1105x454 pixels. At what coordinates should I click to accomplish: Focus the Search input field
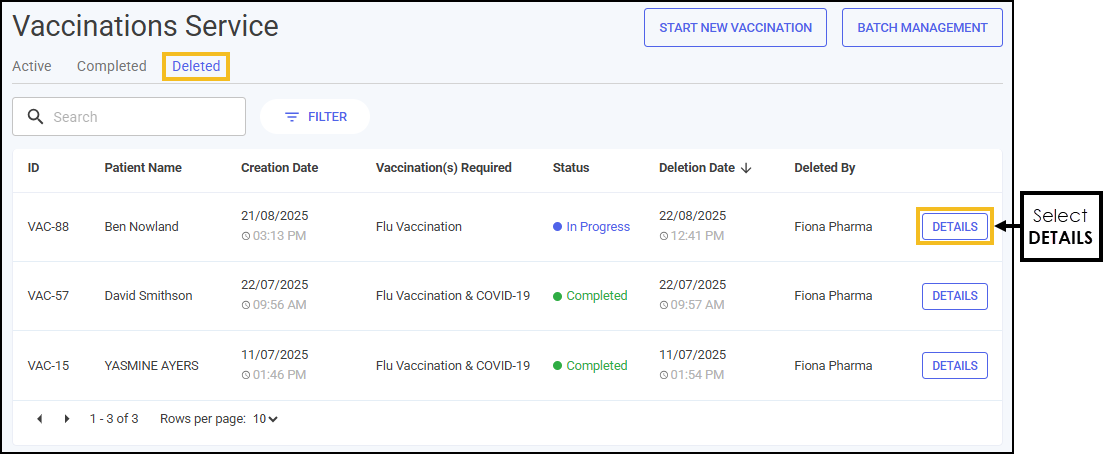coord(129,117)
